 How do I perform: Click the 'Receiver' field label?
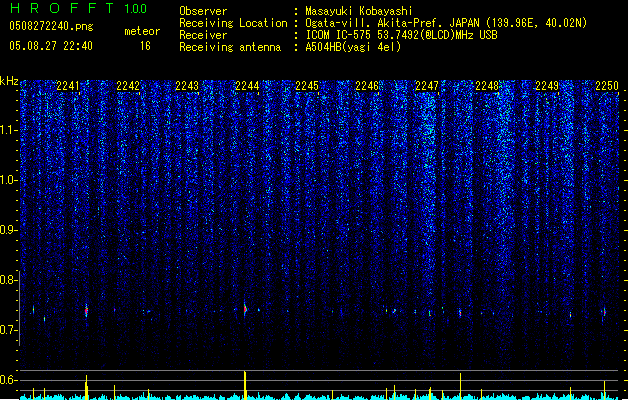click(203, 35)
